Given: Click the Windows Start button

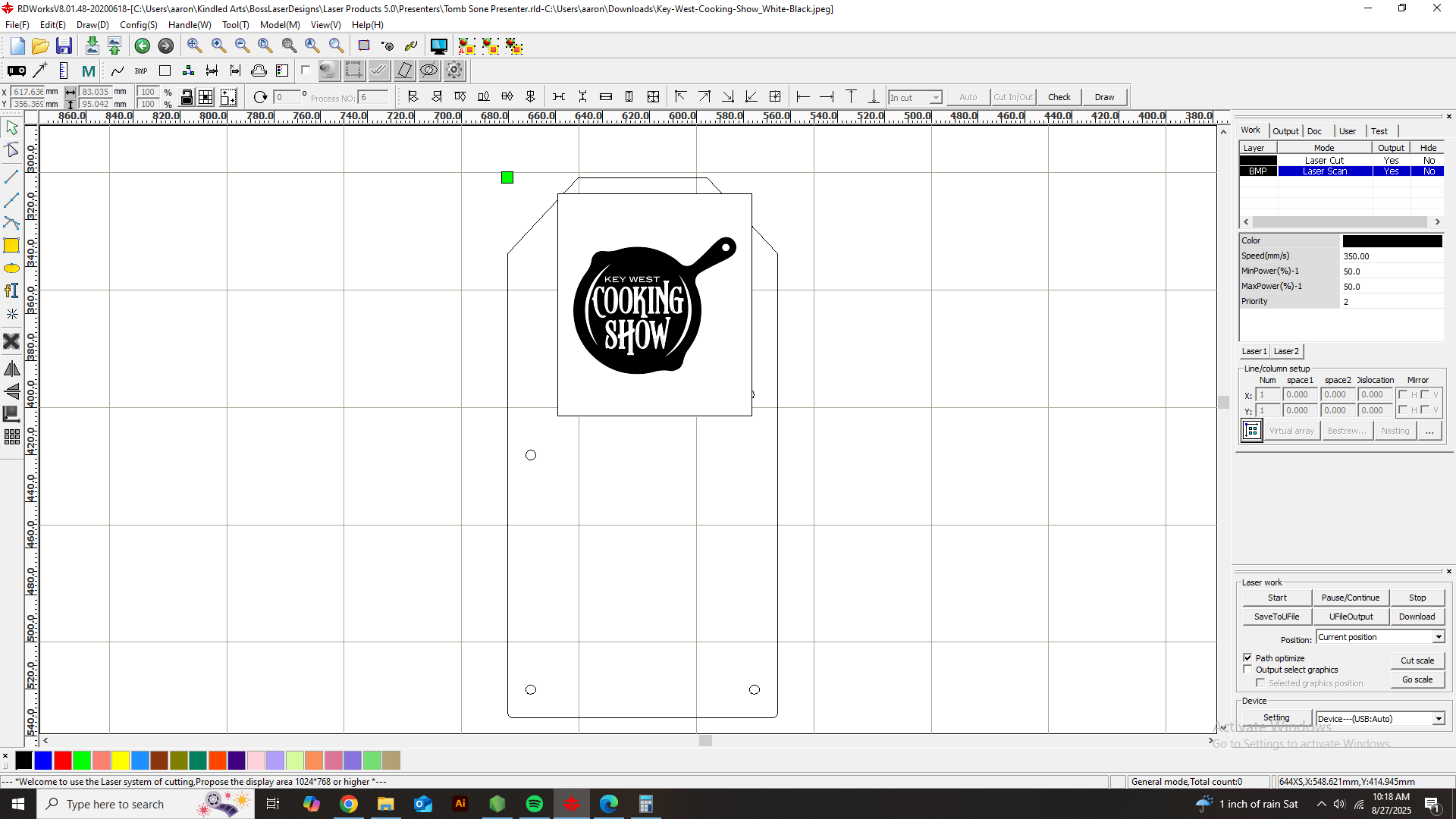Looking at the screenshot, I should coord(18,804).
